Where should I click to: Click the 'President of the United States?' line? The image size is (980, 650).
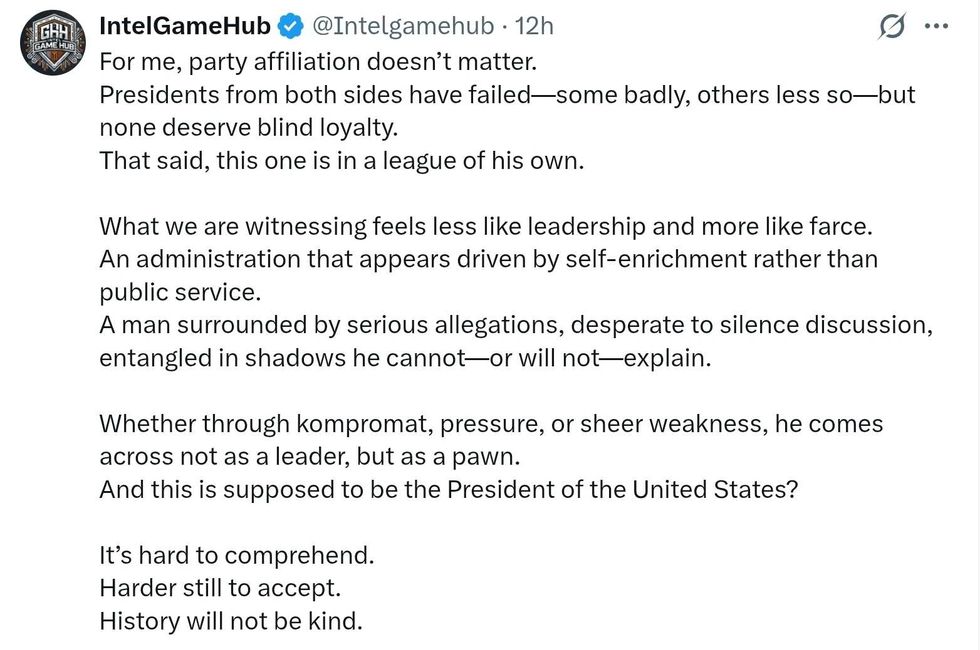pos(448,488)
